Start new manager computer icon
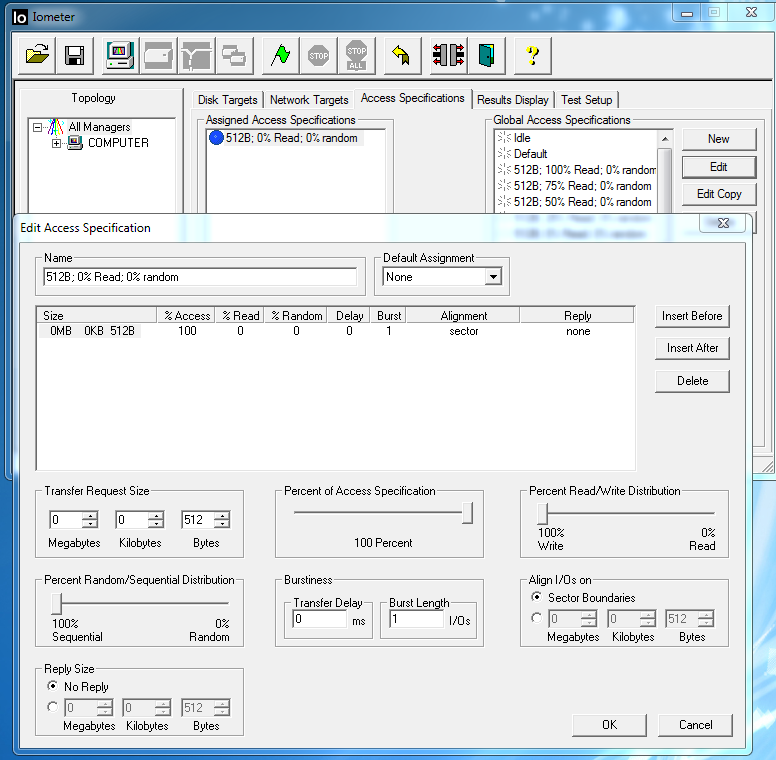Image resolution: width=776 pixels, height=760 pixels. coord(120,55)
